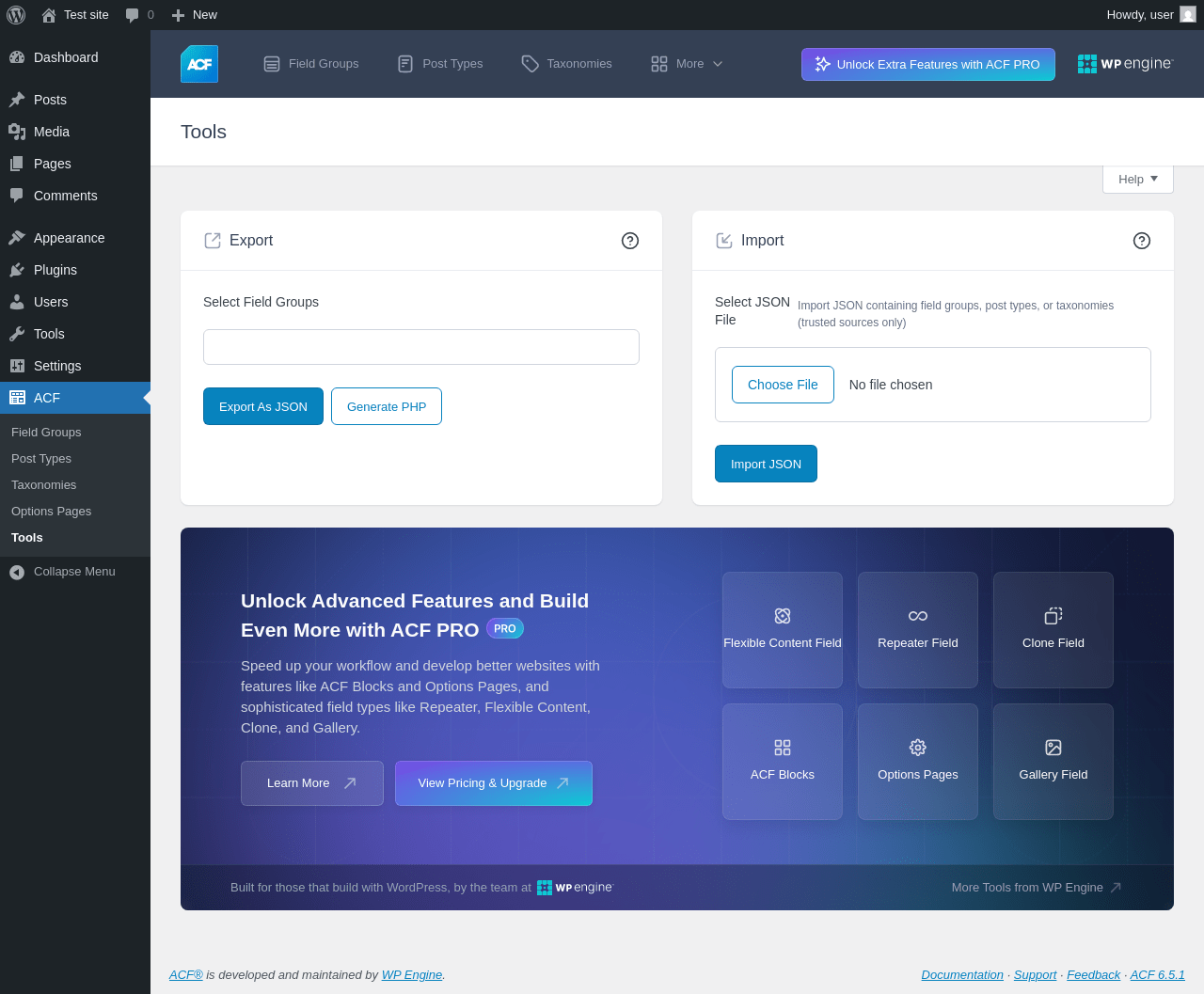Screen dimensions: 1204x994
Task: Click Choose File button
Action: (x=783, y=385)
